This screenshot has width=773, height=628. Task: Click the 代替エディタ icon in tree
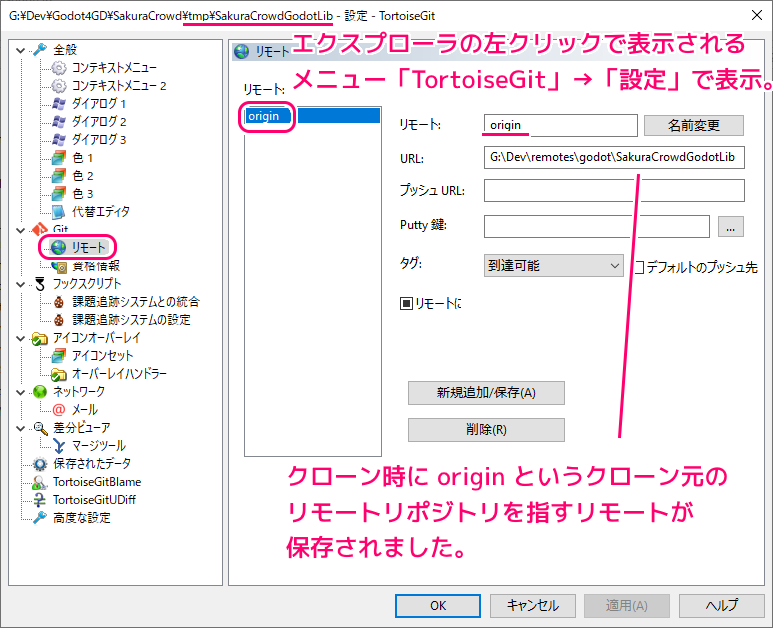click(x=58, y=211)
